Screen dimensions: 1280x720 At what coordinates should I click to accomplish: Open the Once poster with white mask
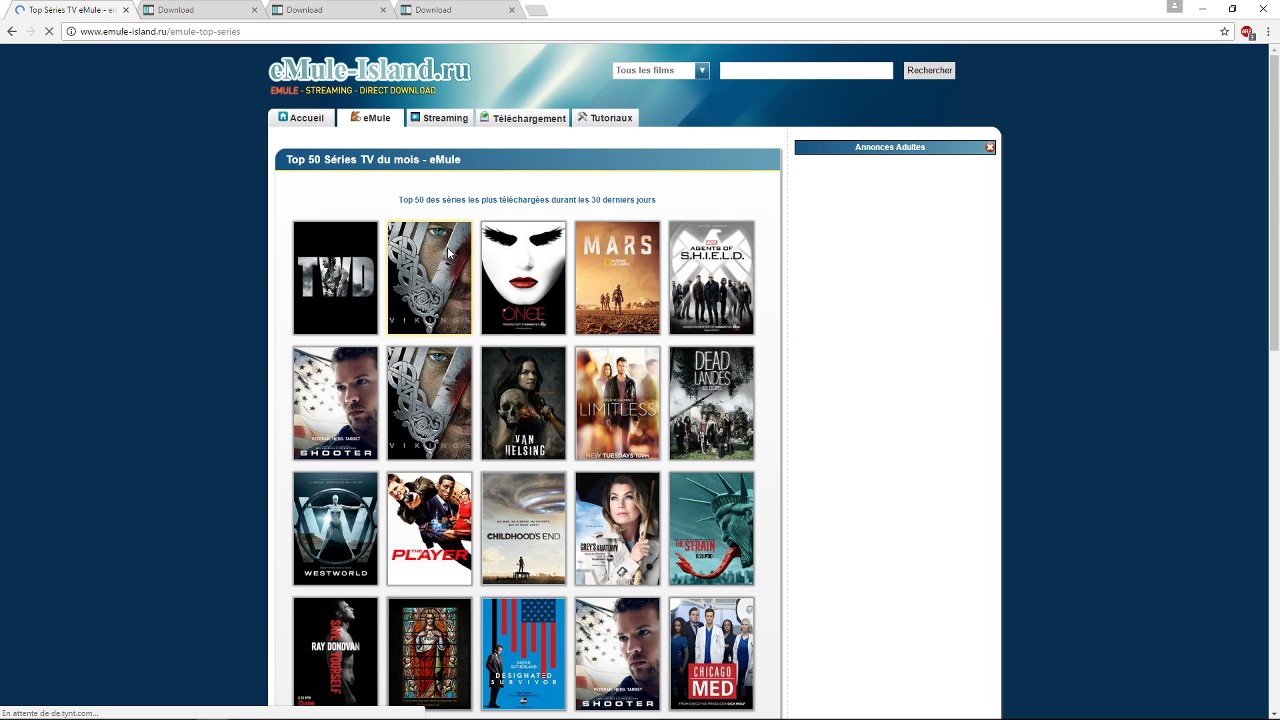tap(524, 278)
